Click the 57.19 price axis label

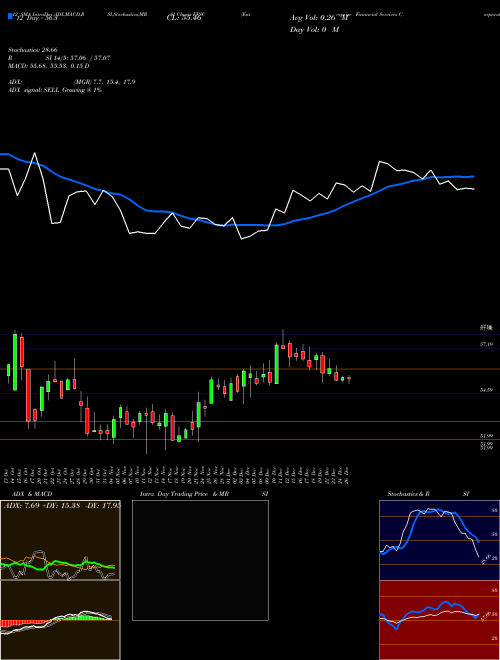(x=487, y=344)
